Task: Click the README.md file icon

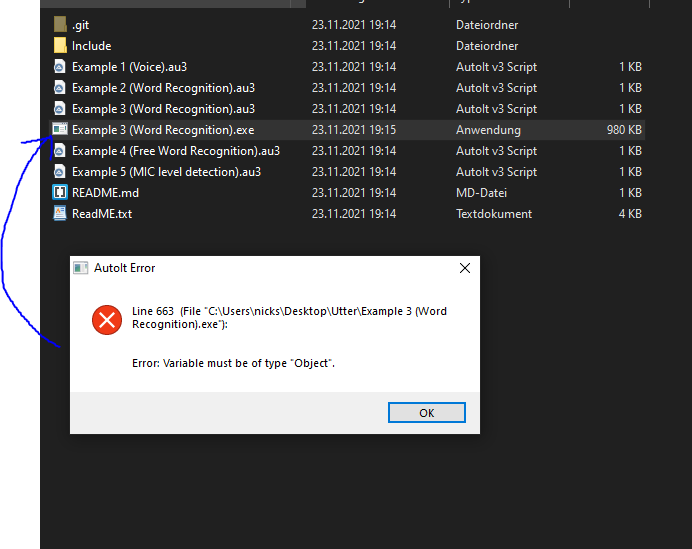Action: [x=60, y=192]
